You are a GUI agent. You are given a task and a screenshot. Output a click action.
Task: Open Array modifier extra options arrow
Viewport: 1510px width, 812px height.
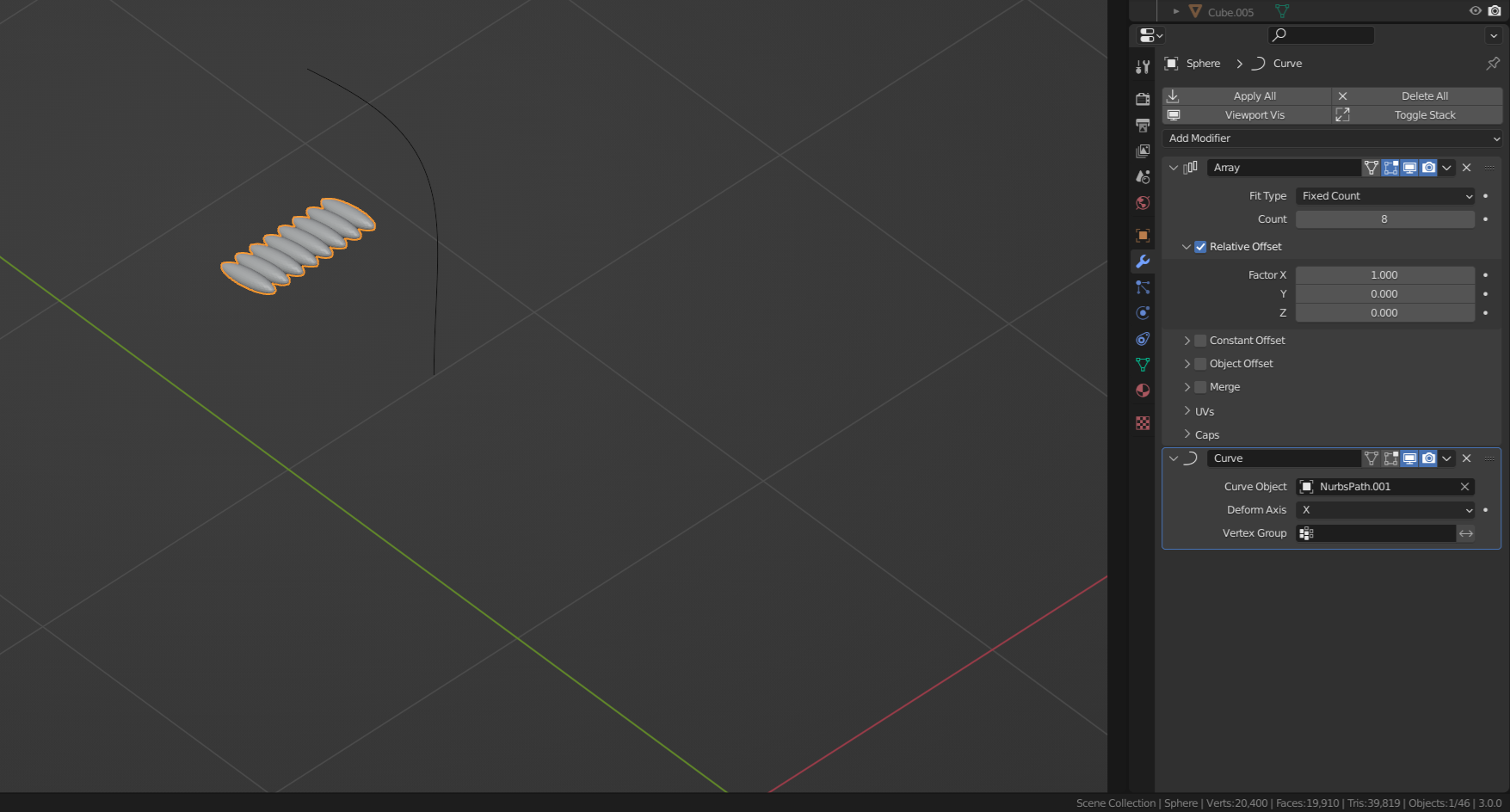1447,168
